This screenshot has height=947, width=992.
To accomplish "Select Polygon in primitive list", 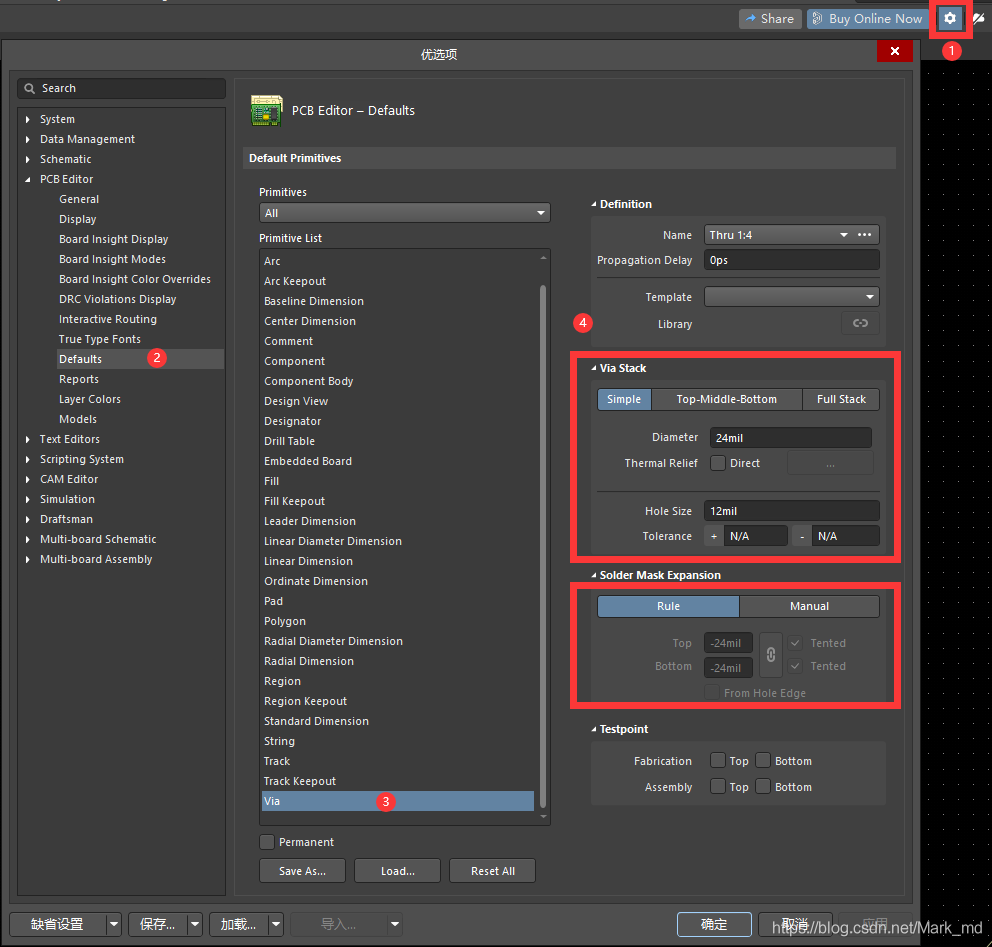I will click(285, 621).
